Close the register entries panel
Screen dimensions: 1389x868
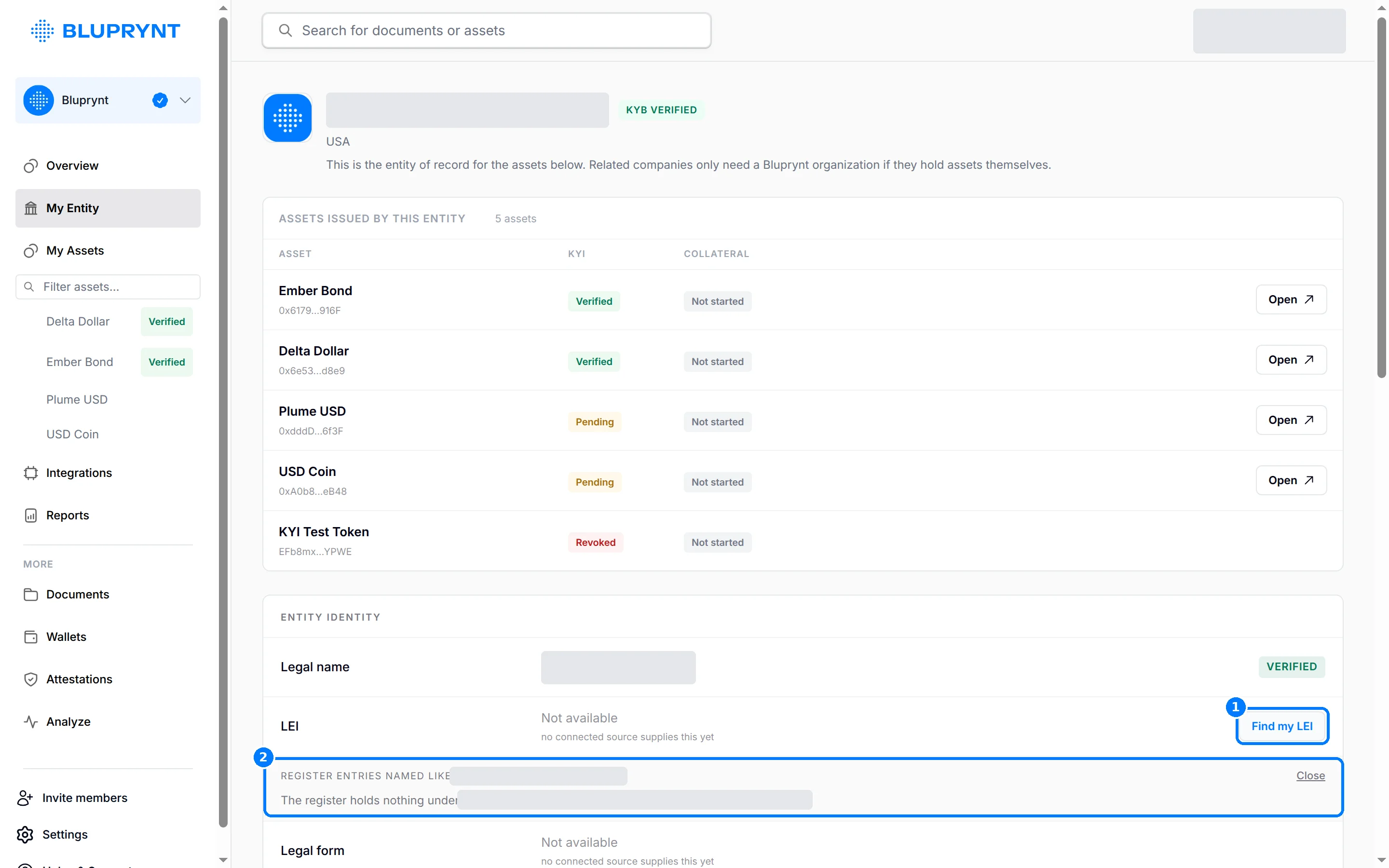[x=1310, y=776]
